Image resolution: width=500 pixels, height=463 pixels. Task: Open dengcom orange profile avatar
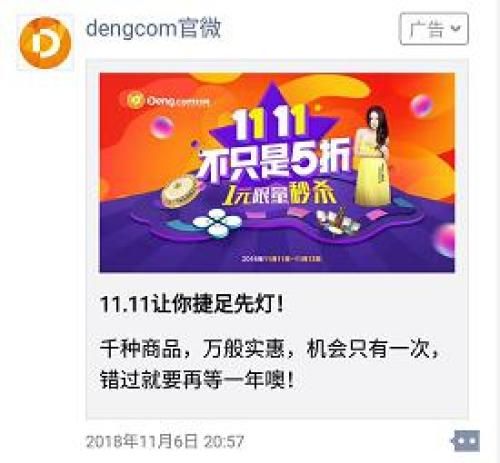point(45,43)
